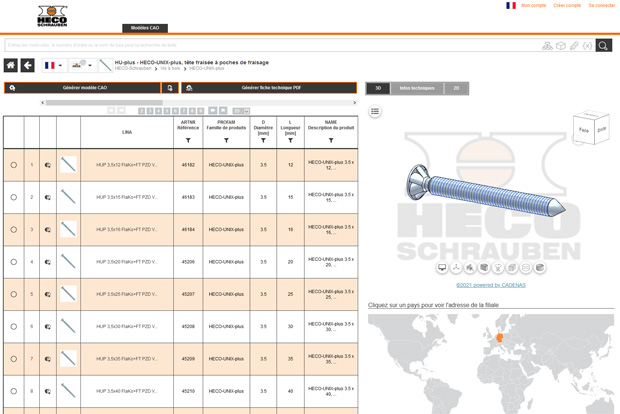Click the transparent cube icon under the 3D viewer
The width and height of the screenshot is (620, 414).
(512, 268)
